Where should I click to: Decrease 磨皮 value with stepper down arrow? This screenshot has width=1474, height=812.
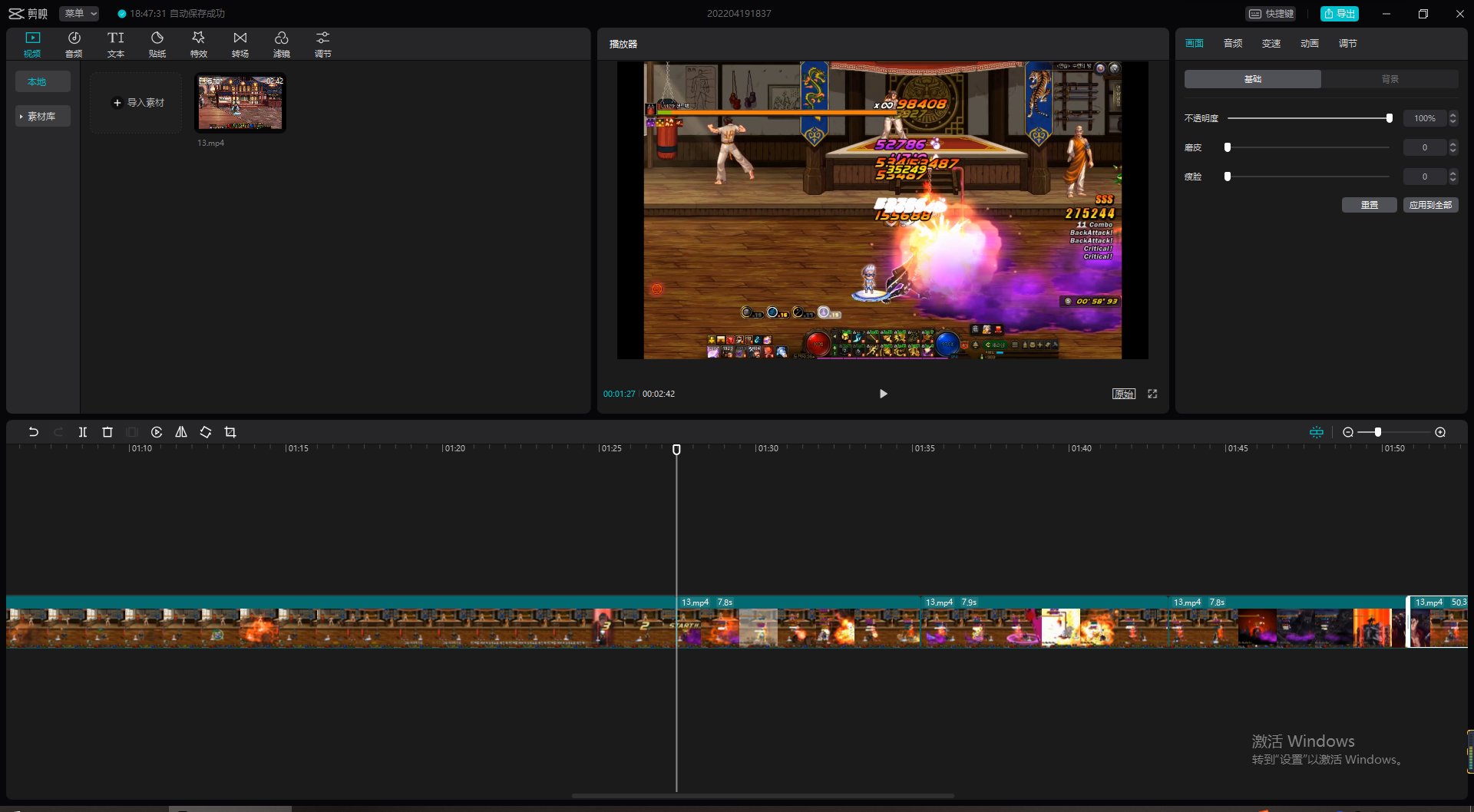click(1453, 151)
